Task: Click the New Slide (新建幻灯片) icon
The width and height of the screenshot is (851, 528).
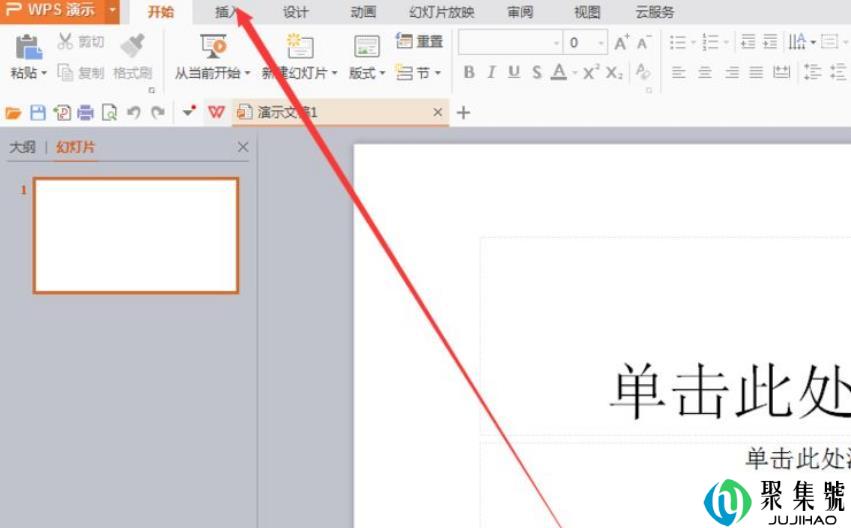Action: (299, 46)
